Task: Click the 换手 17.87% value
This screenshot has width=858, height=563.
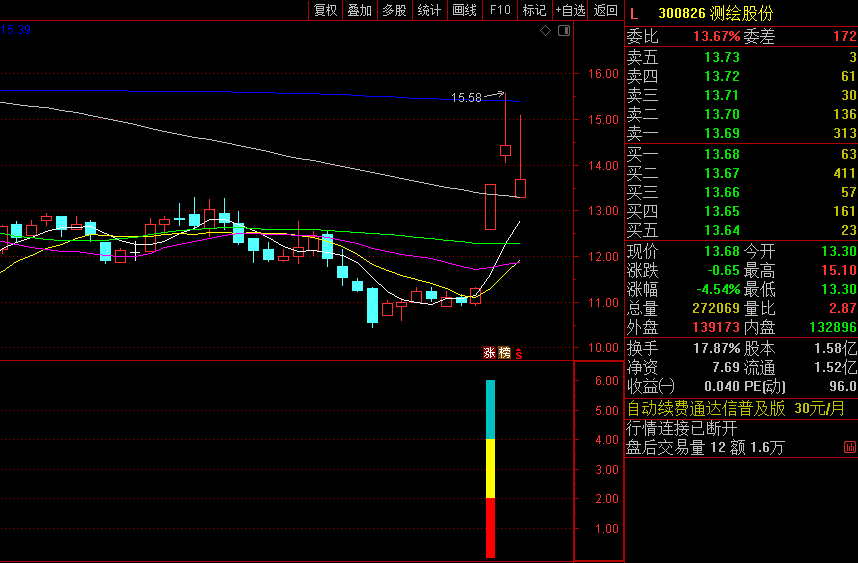Action: pos(717,349)
